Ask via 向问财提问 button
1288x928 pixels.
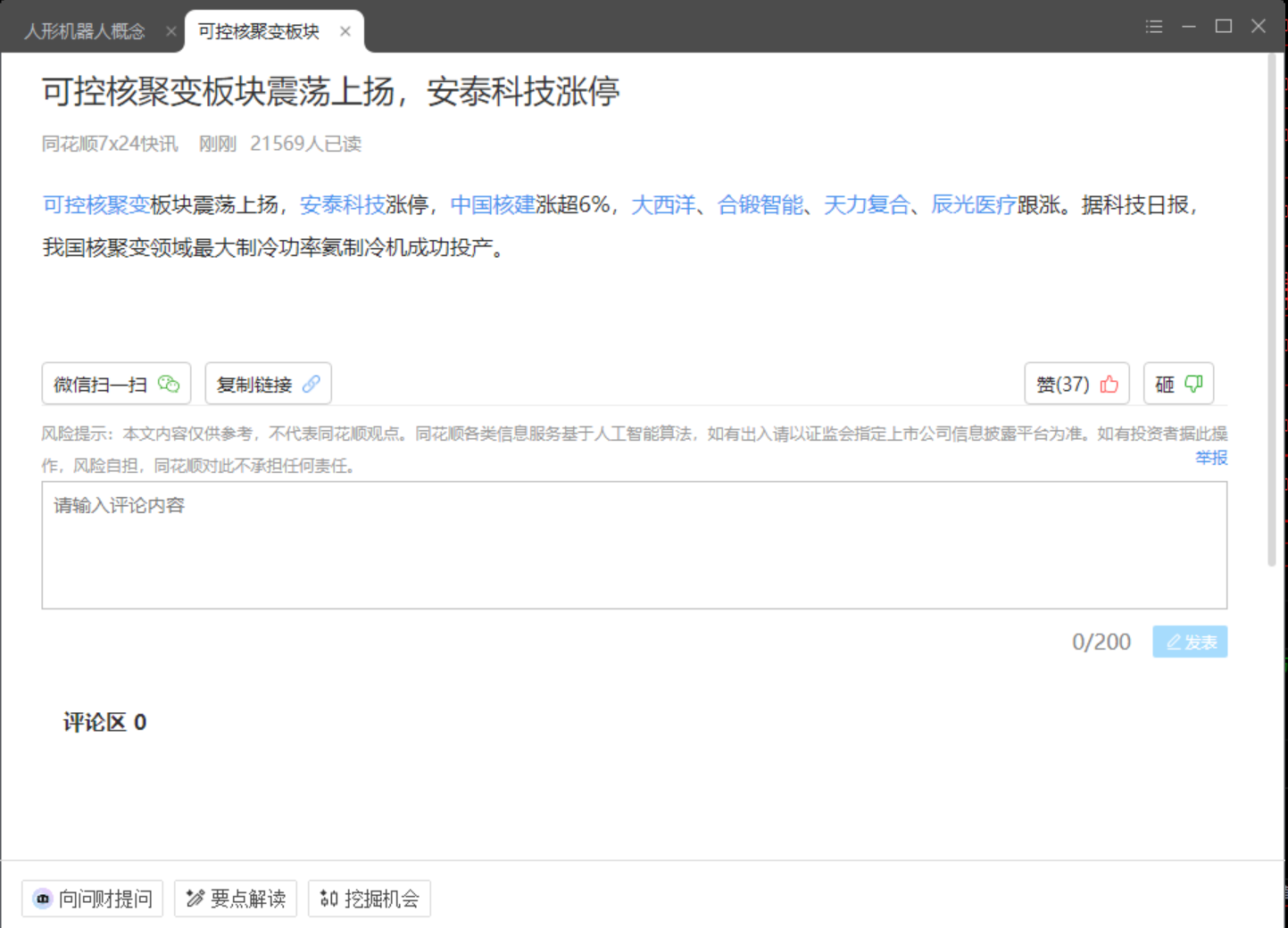tap(92, 899)
